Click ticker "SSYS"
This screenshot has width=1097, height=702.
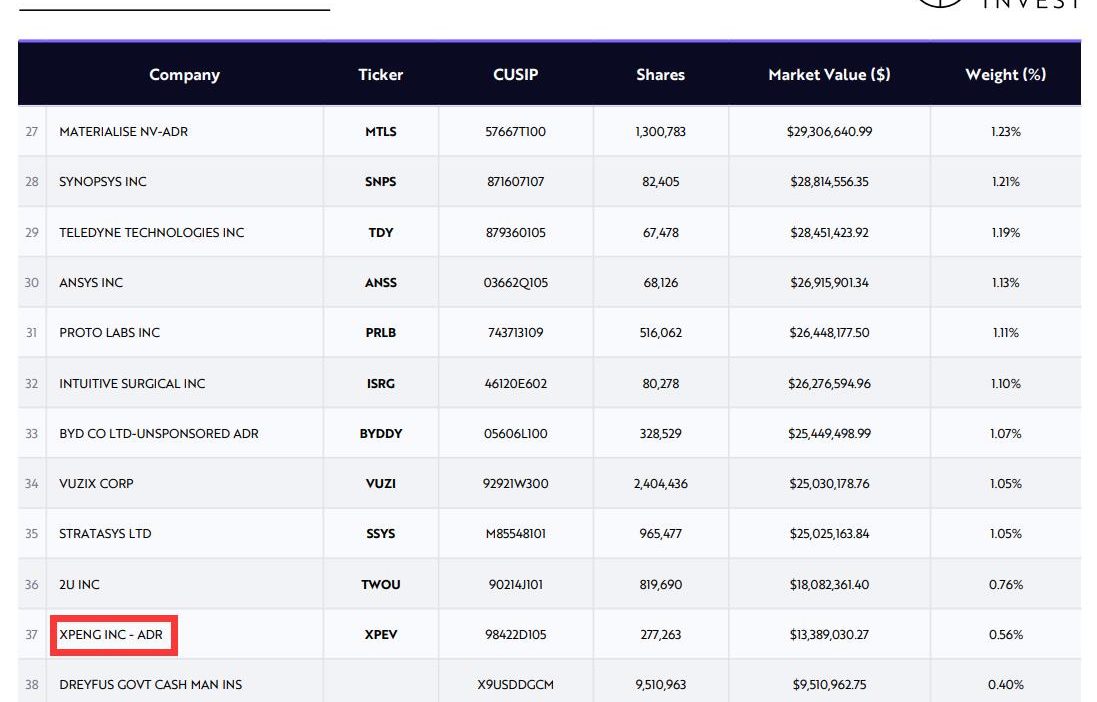(x=381, y=534)
